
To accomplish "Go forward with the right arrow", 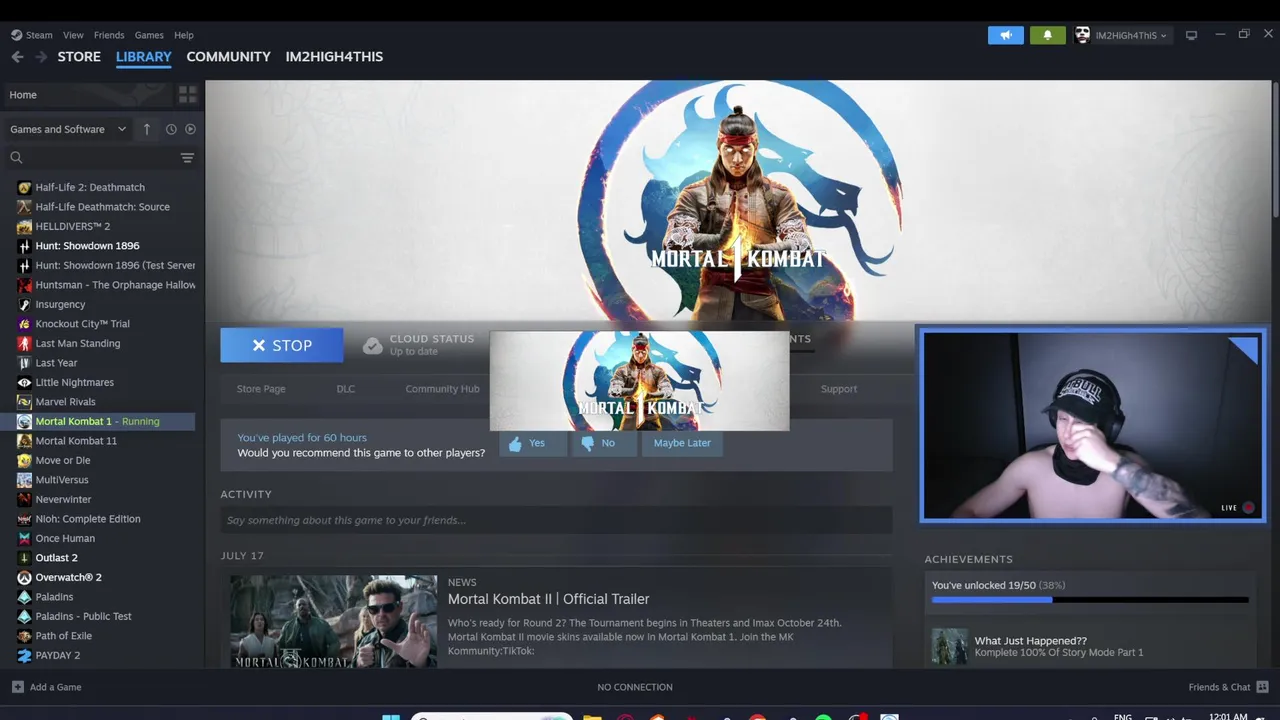I will (x=41, y=57).
